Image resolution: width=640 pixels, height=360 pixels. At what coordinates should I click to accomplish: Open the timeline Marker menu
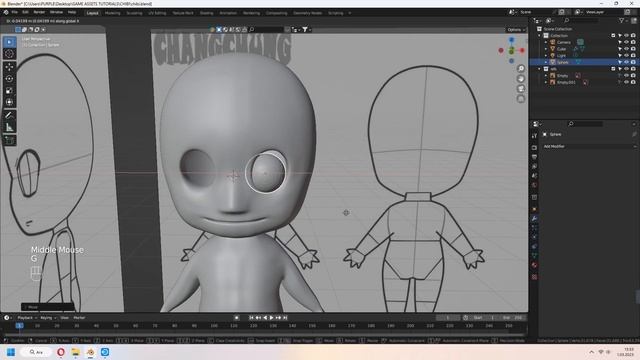79,318
